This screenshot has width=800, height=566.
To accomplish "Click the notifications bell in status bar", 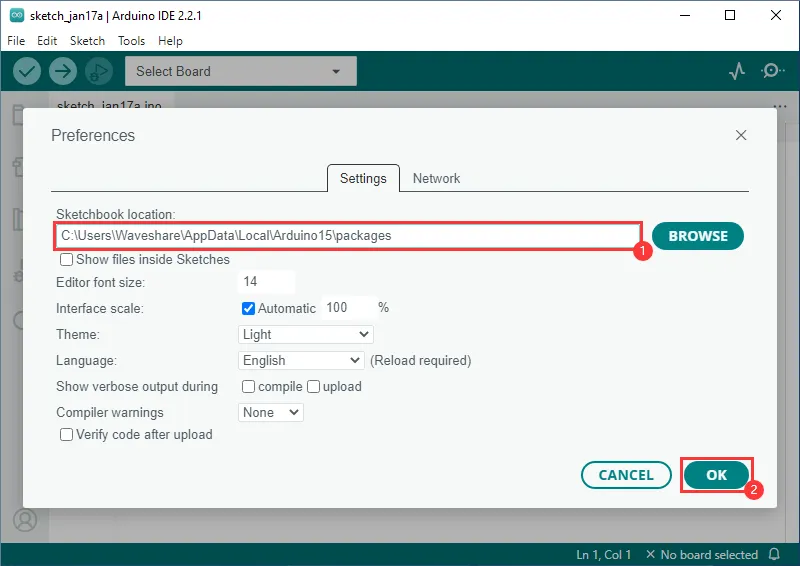I will (774, 554).
